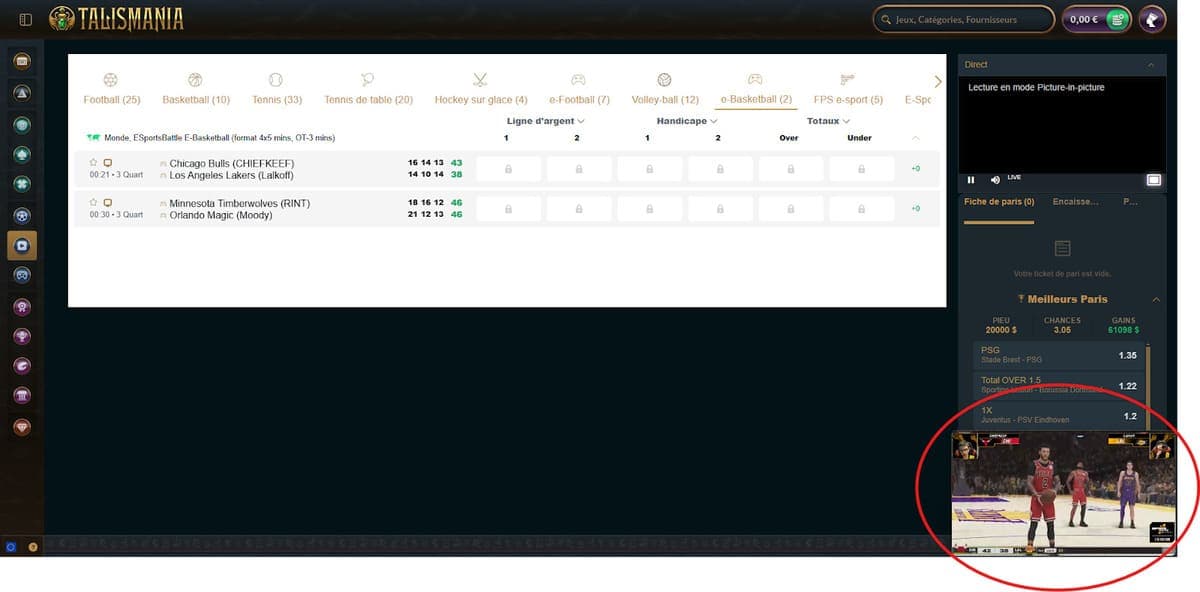Click the green deposit coins icon
The height and width of the screenshot is (592, 1200).
1117,19
